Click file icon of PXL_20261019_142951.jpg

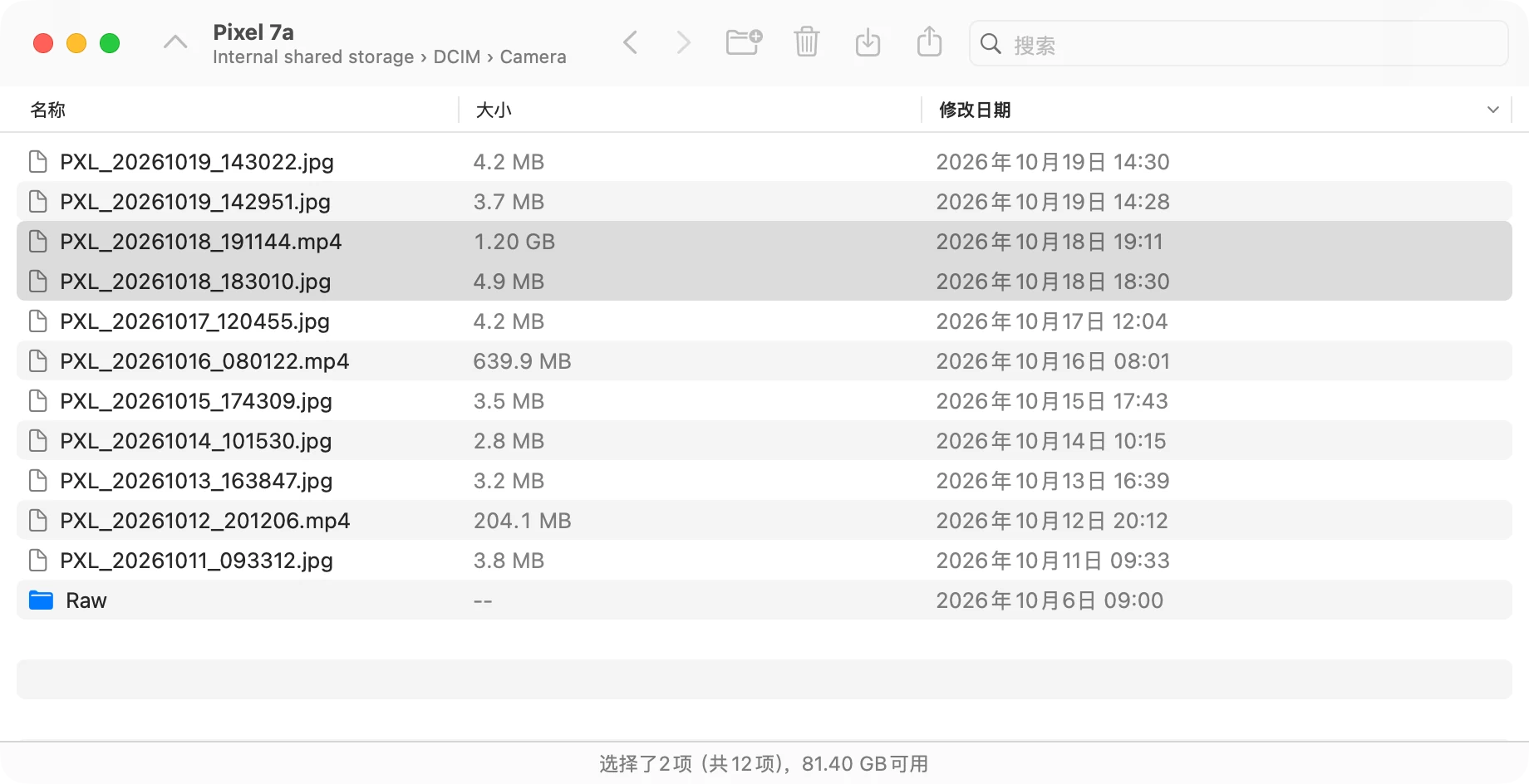tap(38, 201)
